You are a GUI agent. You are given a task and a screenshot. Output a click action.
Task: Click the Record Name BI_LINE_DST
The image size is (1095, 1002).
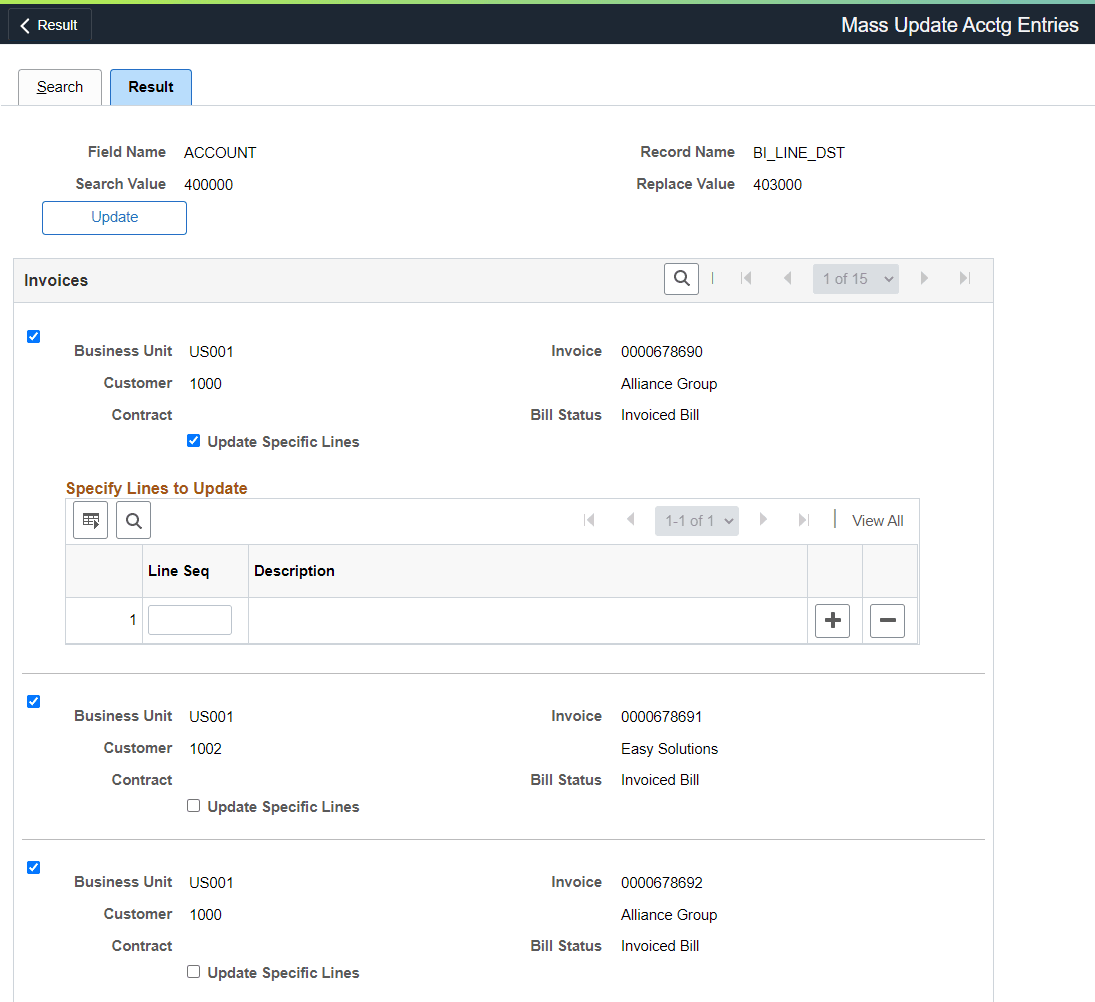click(799, 153)
